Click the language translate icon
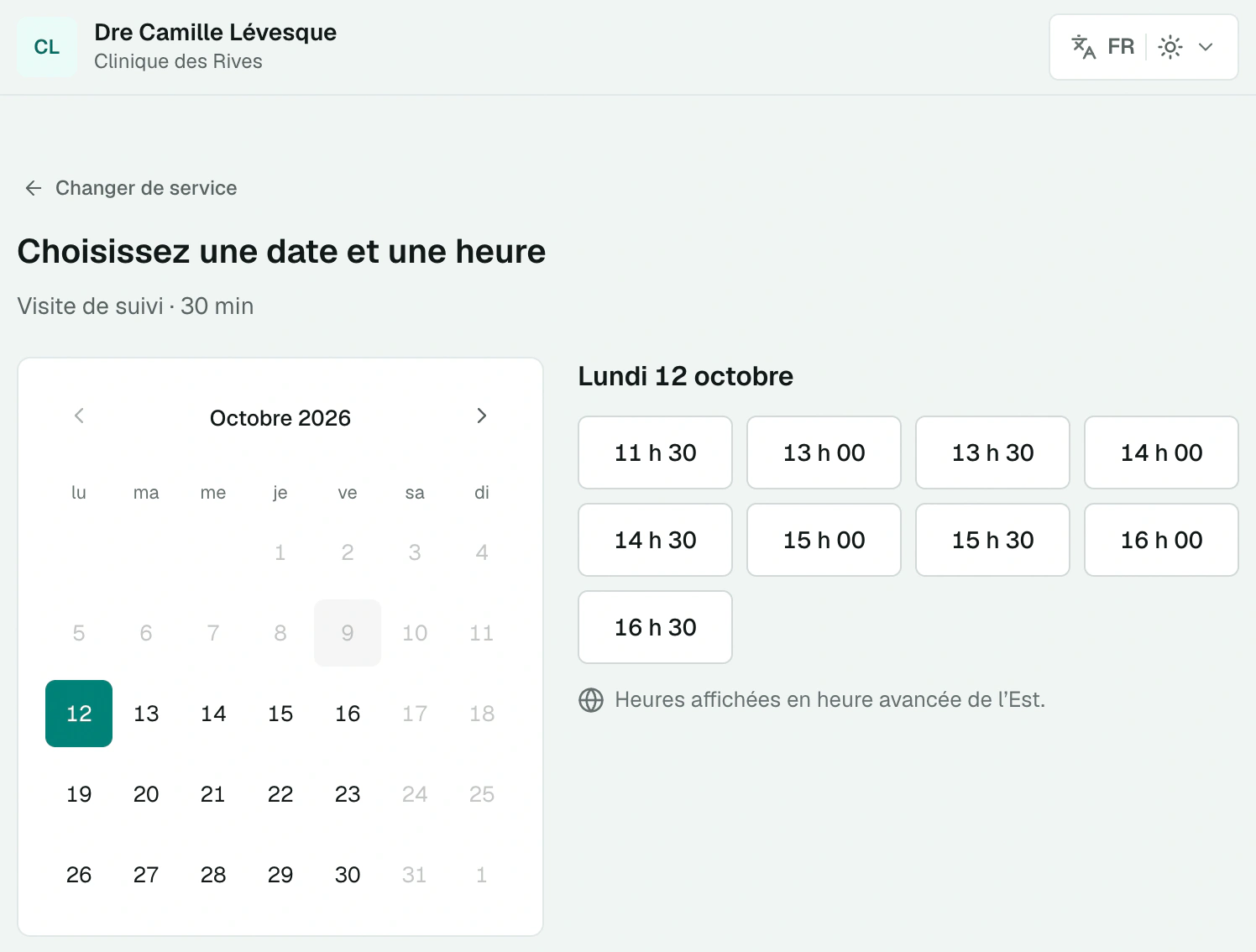The image size is (1256, 952). [x=1084, y=47]
